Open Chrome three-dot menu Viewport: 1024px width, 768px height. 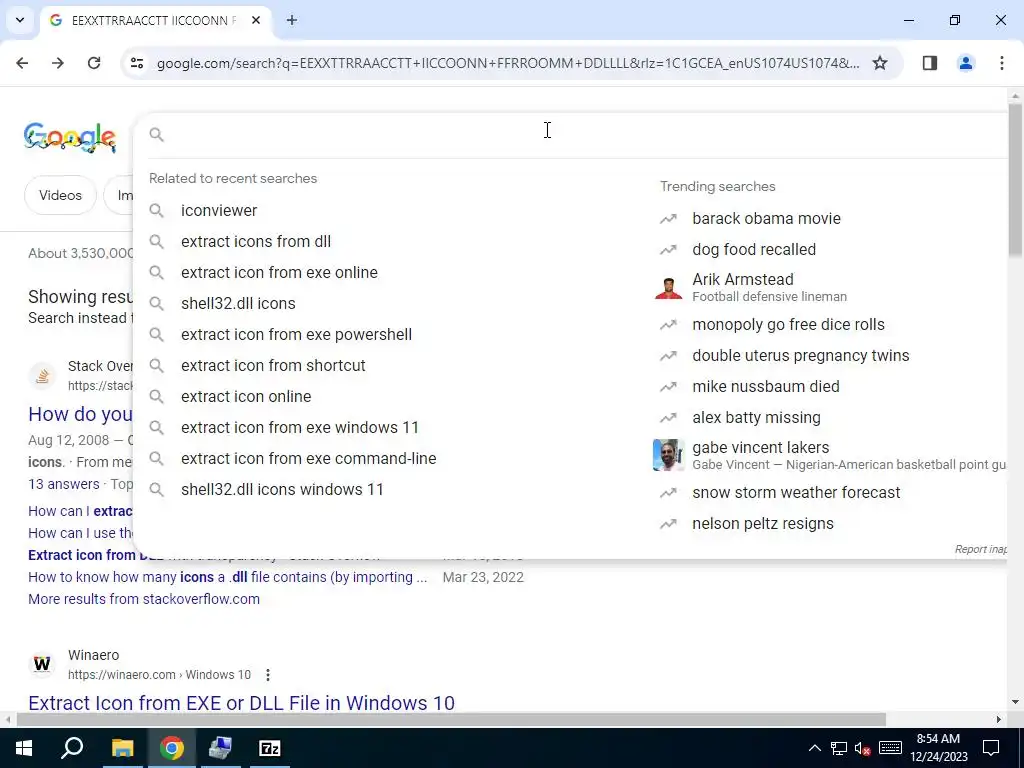[x=1001, y=63]
